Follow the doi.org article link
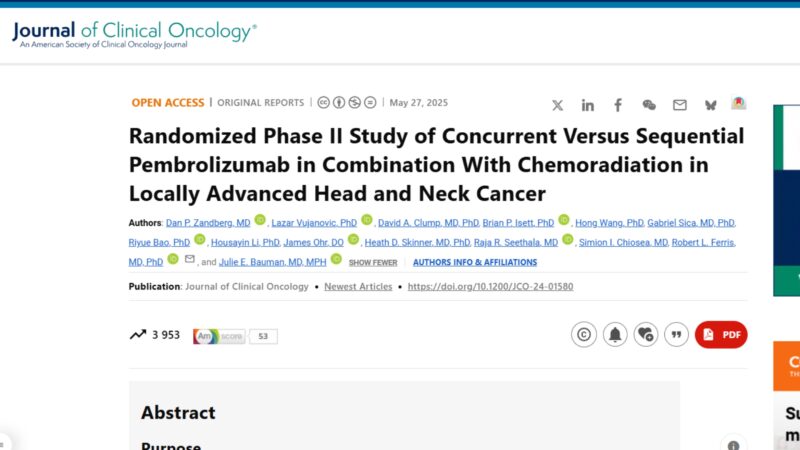Screen dimensions: 800x450 click(490, 287)
